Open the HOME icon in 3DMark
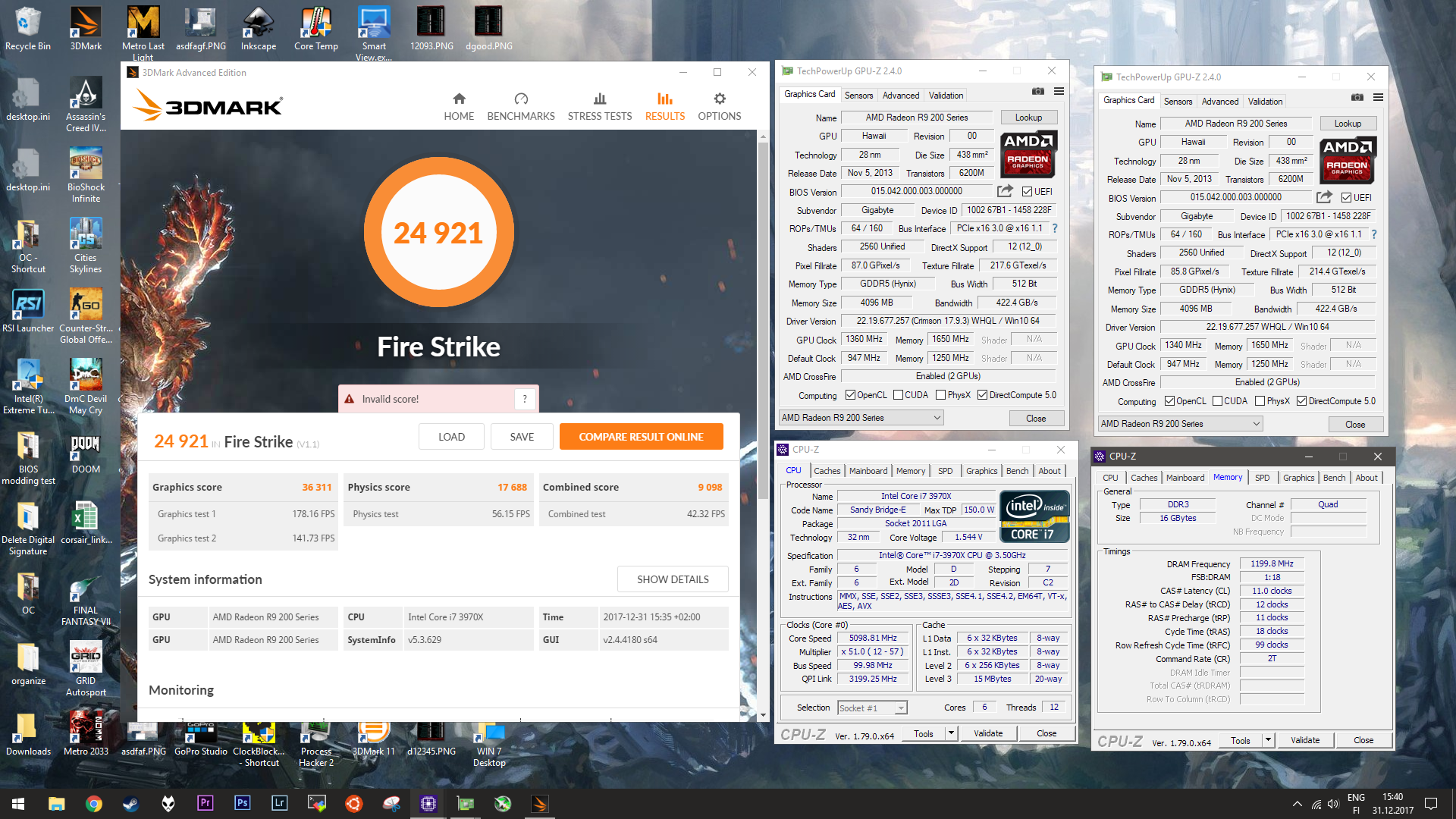This screenshot has width=1456, height=819. [x=459, y=99]
